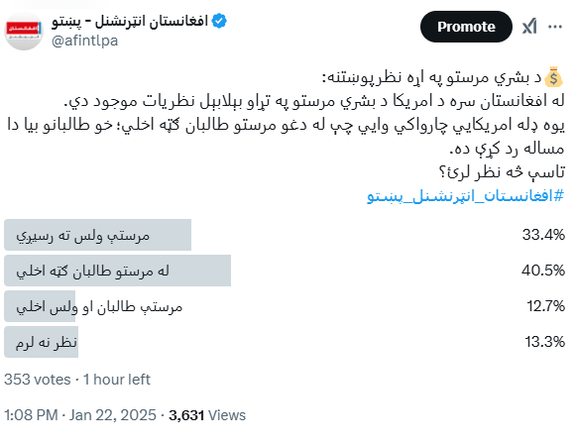Click the money bag emoji
The image size is (576, 432).
(x=554, y=77)
